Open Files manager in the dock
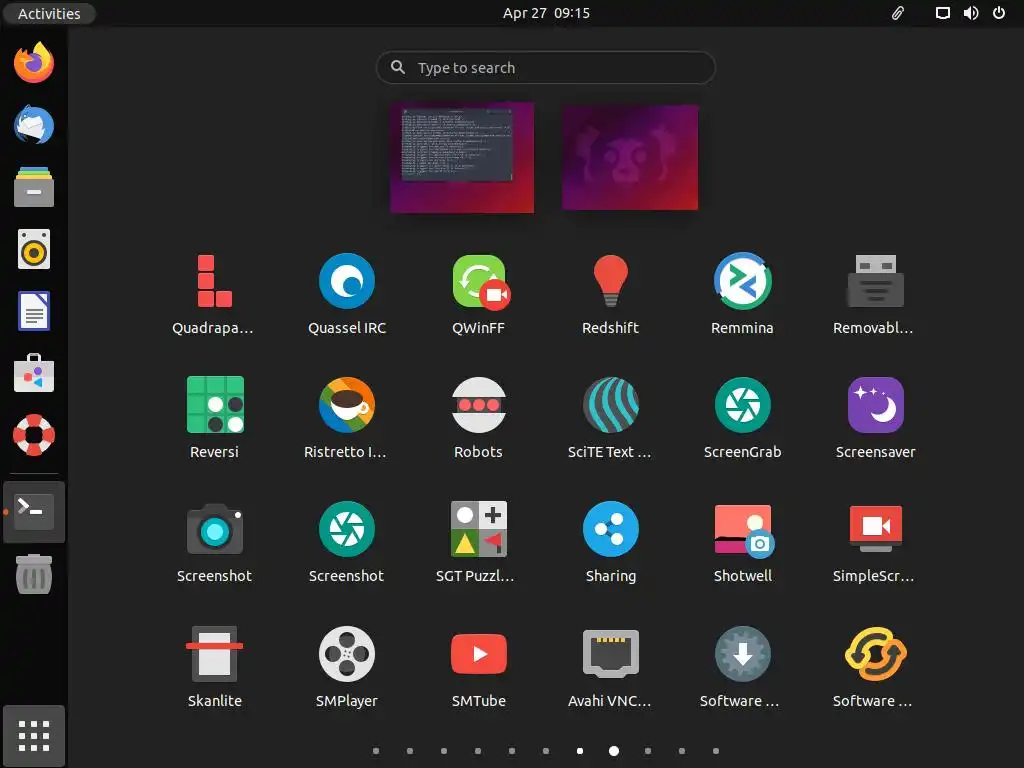 34,187
